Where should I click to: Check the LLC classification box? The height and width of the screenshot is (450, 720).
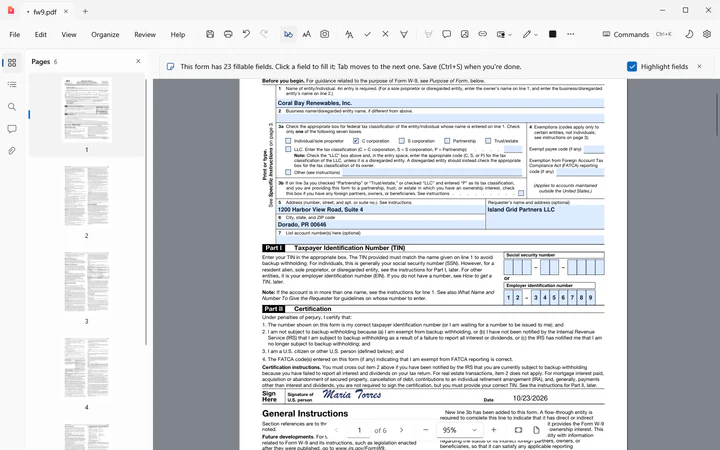pyautogui.click(x=288, y=149)
